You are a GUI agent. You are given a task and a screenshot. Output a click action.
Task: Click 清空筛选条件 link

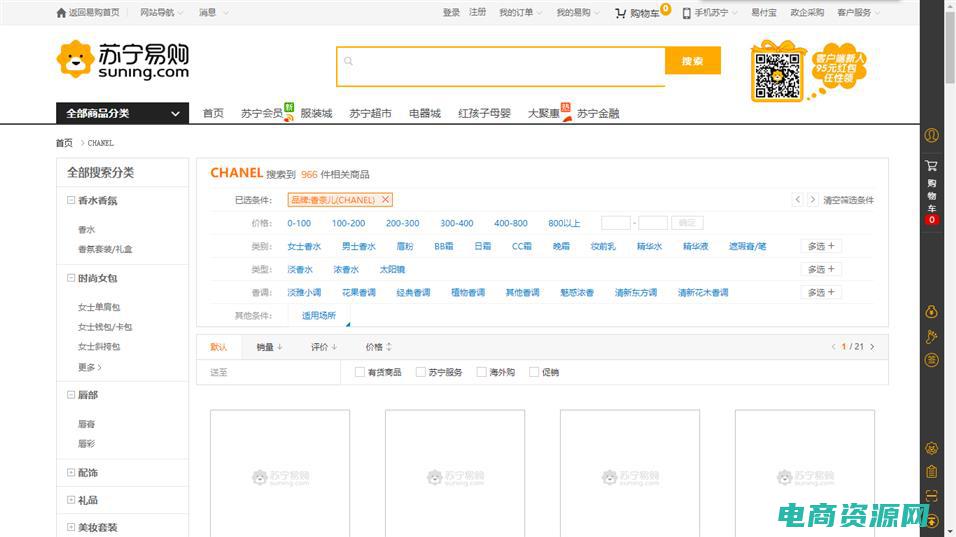click(848, 200)
